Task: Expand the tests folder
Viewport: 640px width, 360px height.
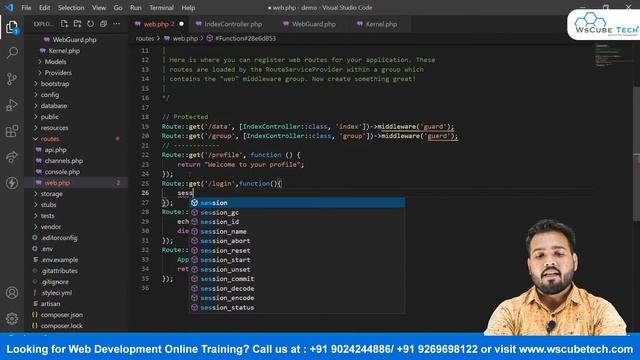Action: [x=47, y=216]
